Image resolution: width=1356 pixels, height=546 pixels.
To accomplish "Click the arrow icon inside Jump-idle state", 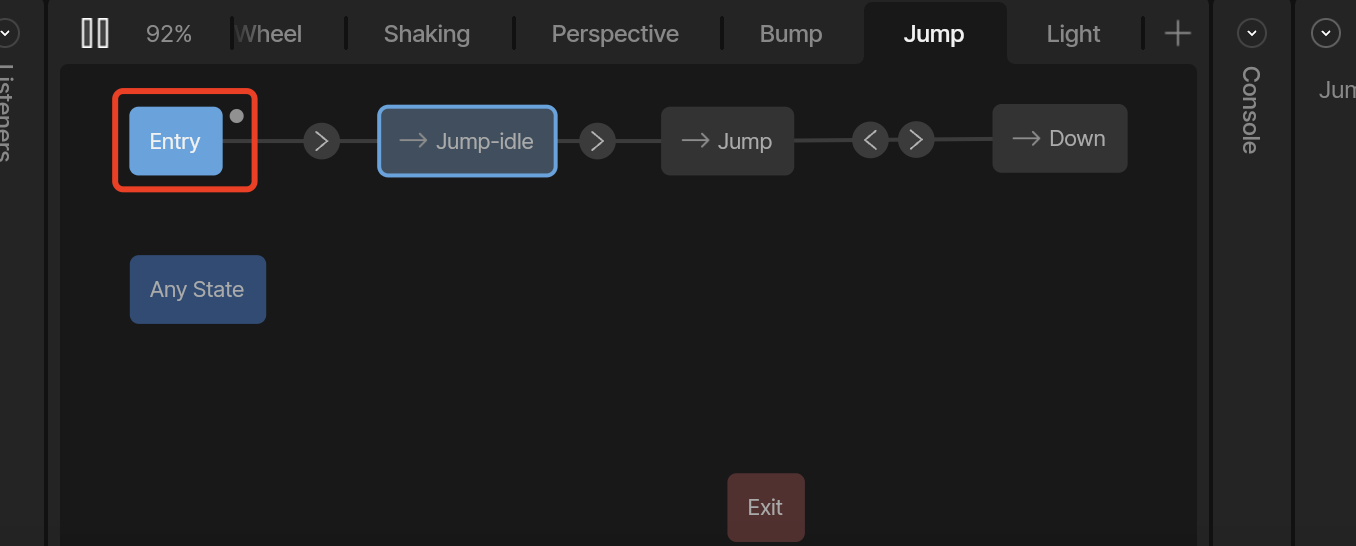I will tap(414, 141).
